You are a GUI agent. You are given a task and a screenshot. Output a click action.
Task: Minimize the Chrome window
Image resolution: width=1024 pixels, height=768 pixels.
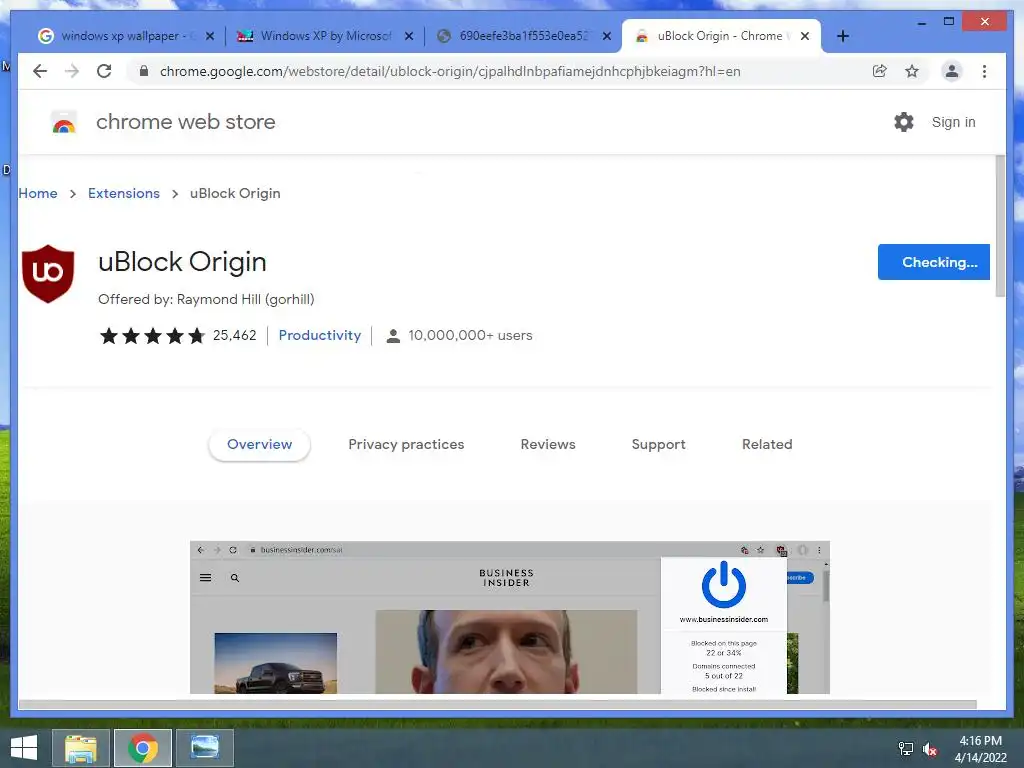(921, 22)
